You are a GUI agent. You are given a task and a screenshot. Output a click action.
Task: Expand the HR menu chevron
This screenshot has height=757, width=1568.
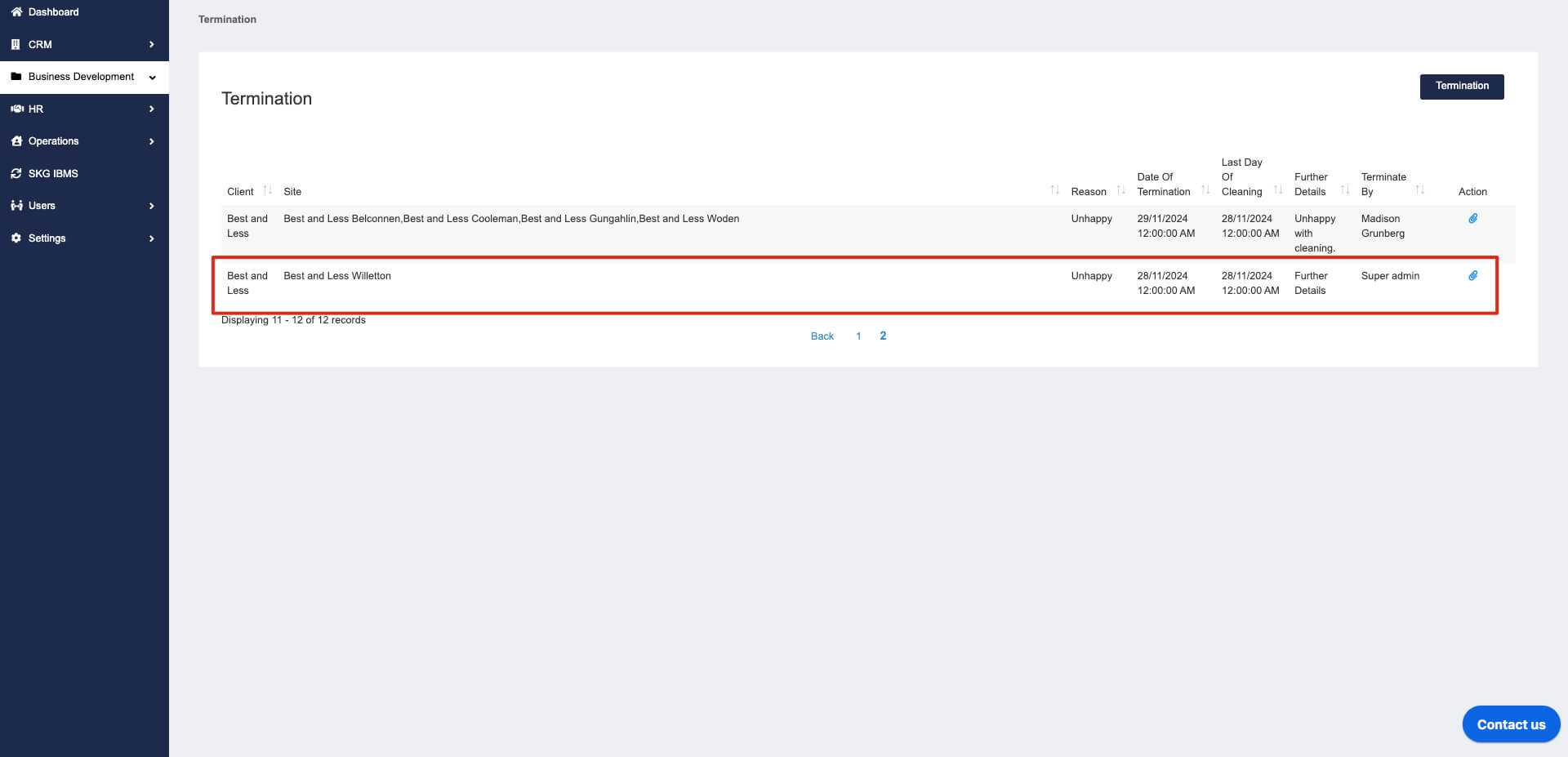point(152,109)
